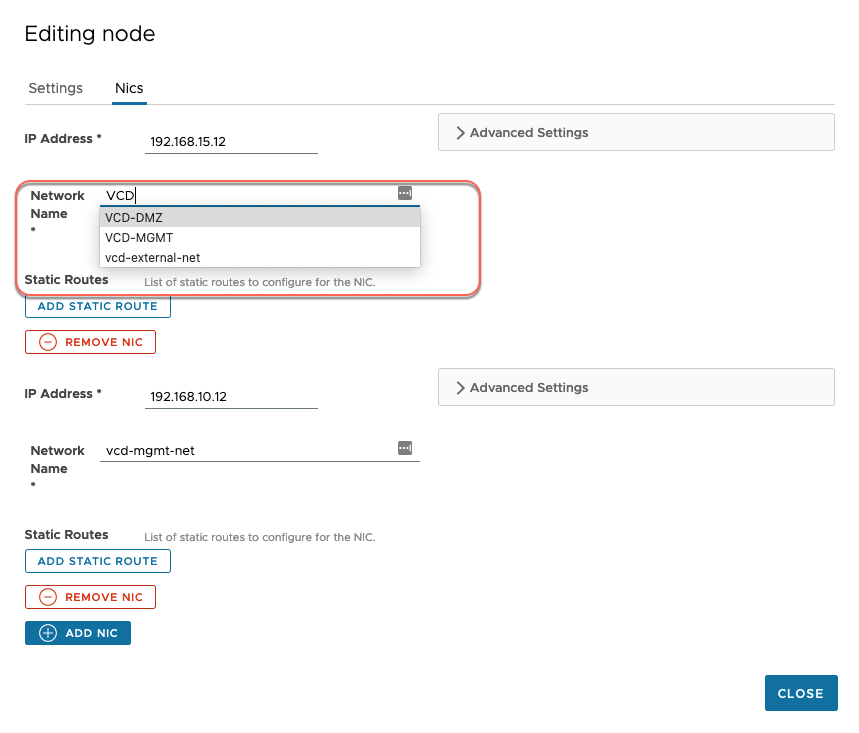859x733 pixels.
Task: Click the ellipsis icon beside VCD network field
Action: pyautogui.click(x=405, y=193)
